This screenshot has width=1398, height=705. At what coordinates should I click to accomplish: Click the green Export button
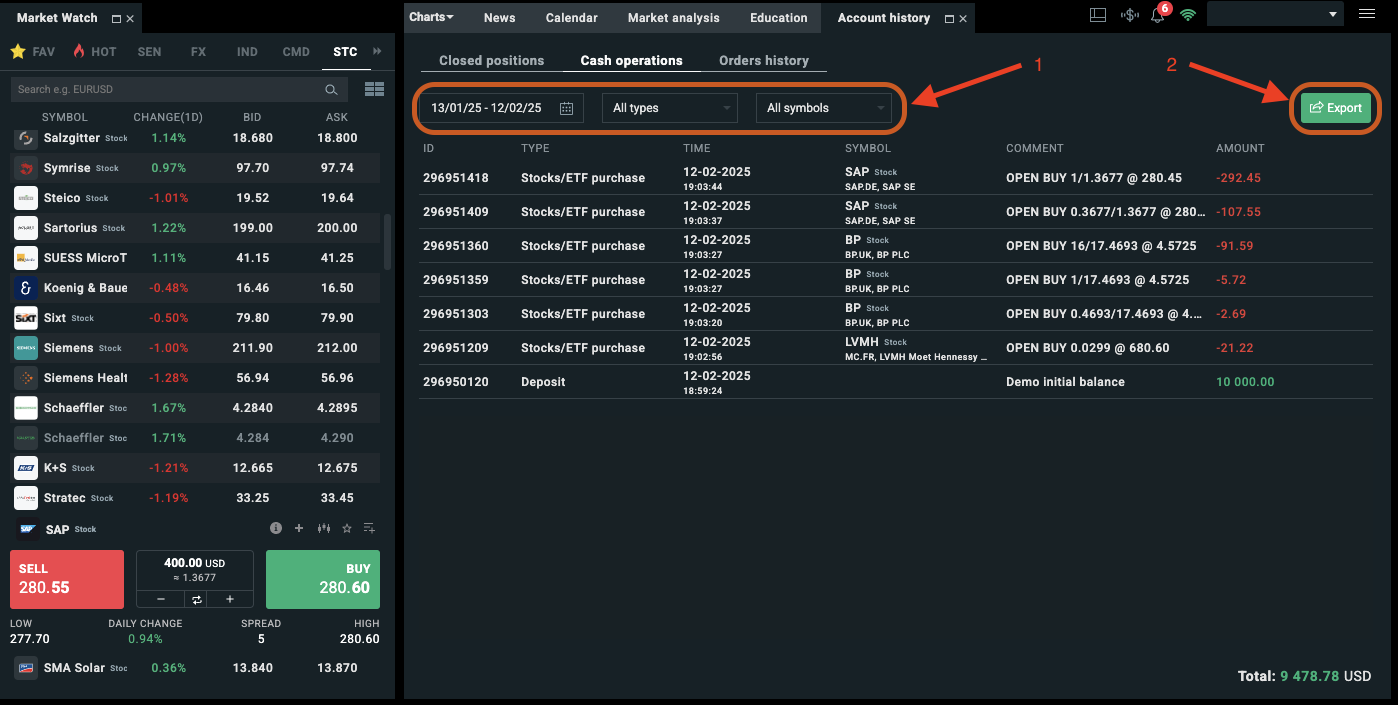1336,108
